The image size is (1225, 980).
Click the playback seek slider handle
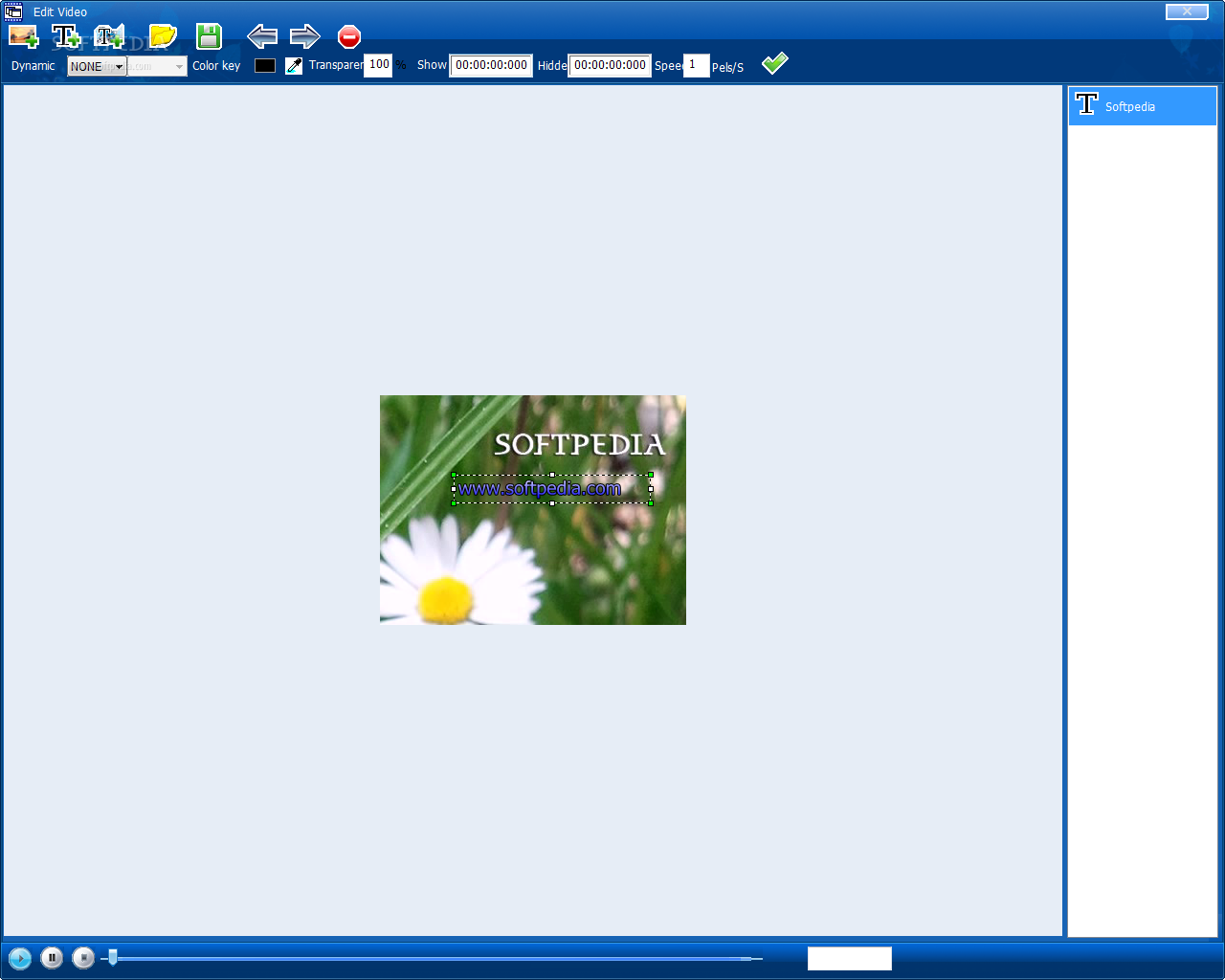click(x=112, y=957)
